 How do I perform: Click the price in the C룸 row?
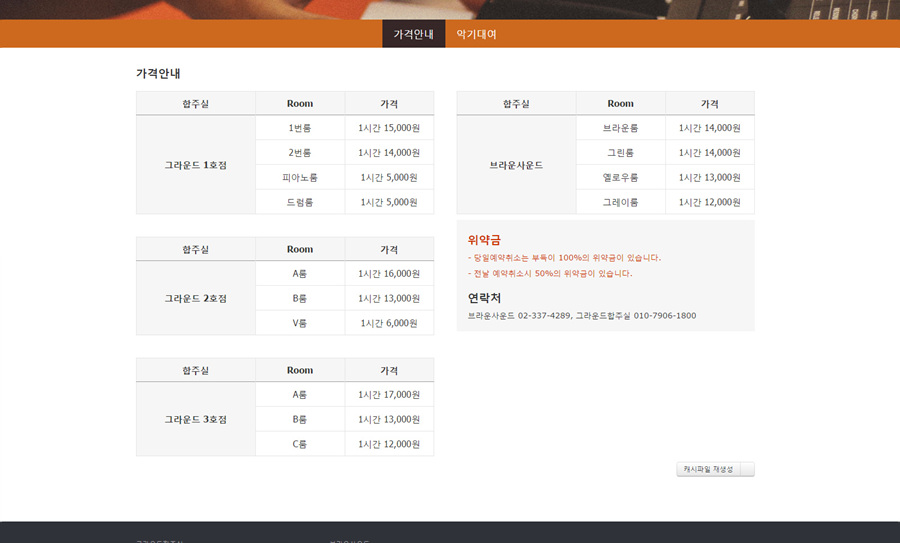[389, 444]
